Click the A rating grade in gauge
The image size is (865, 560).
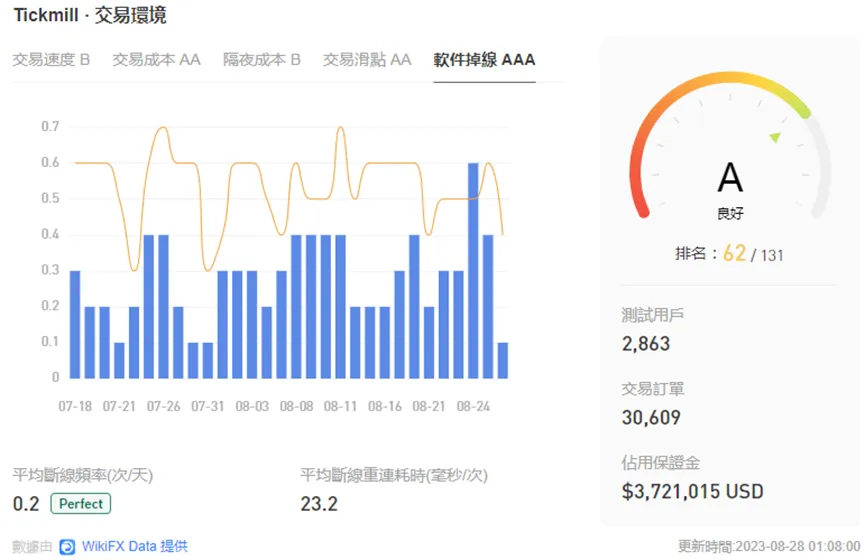click(730, 177)
